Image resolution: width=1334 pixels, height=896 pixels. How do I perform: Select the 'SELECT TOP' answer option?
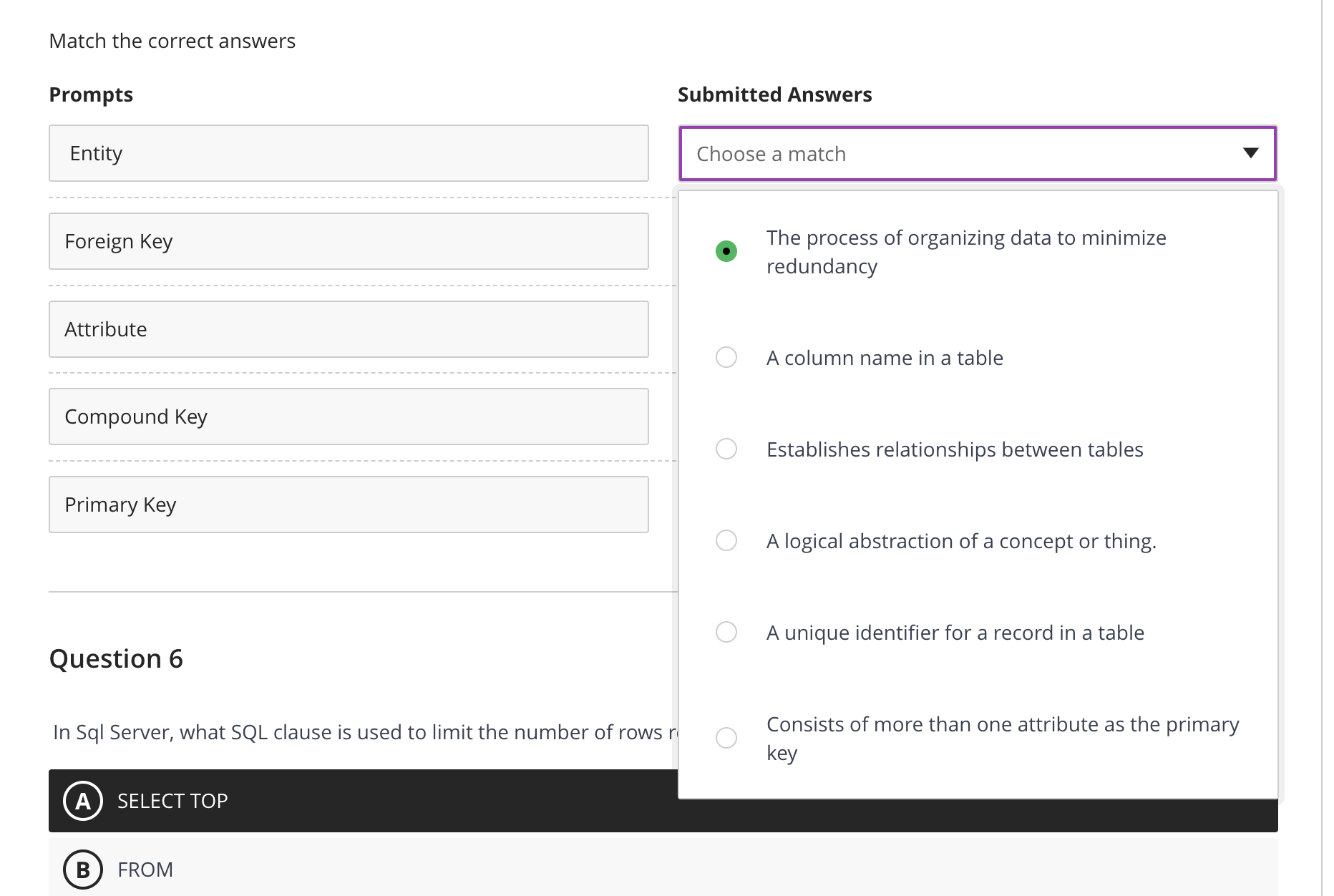(172, 801)
